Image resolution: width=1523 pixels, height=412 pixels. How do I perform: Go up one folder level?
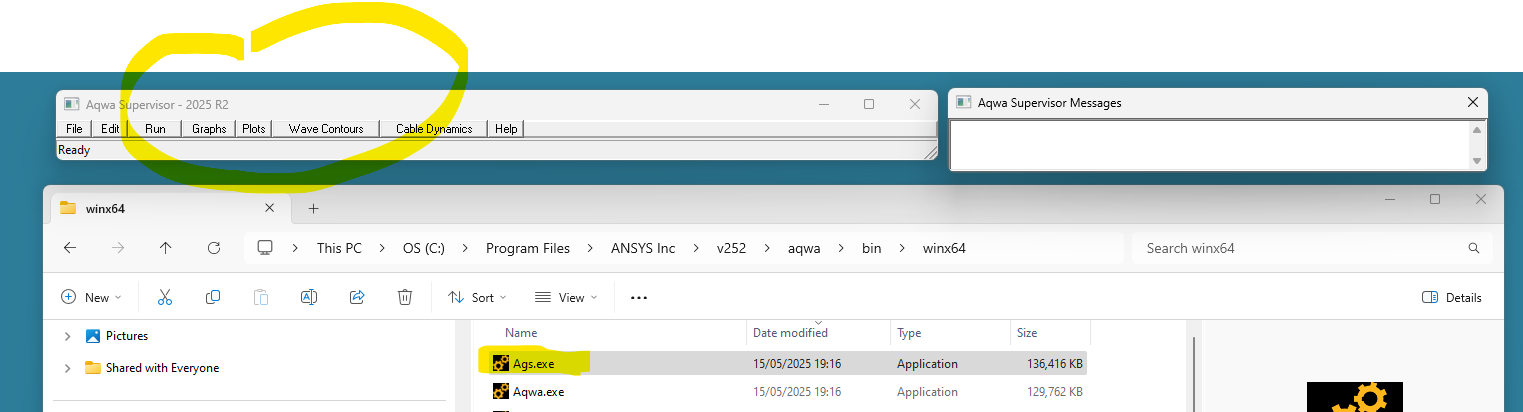(x=166, y=248)
